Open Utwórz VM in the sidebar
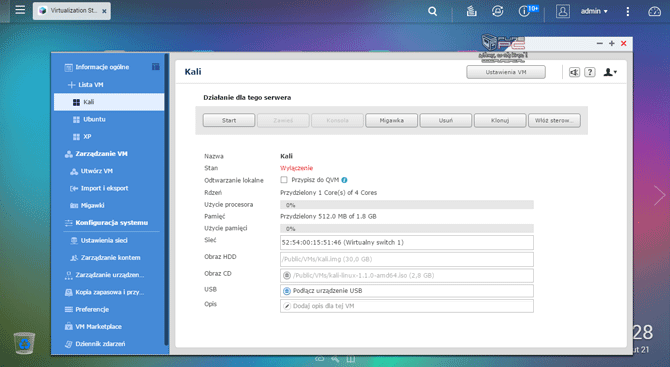The image size is (670, 367). coord(97,171)
